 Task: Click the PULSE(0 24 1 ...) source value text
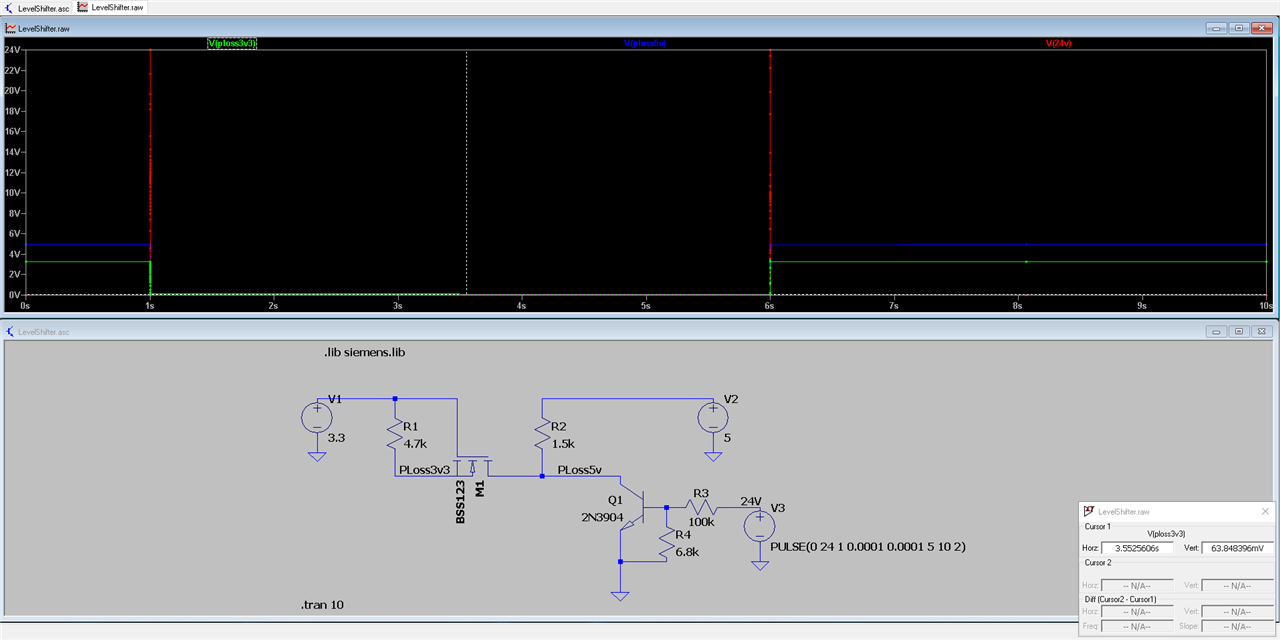tap(868, 547)
